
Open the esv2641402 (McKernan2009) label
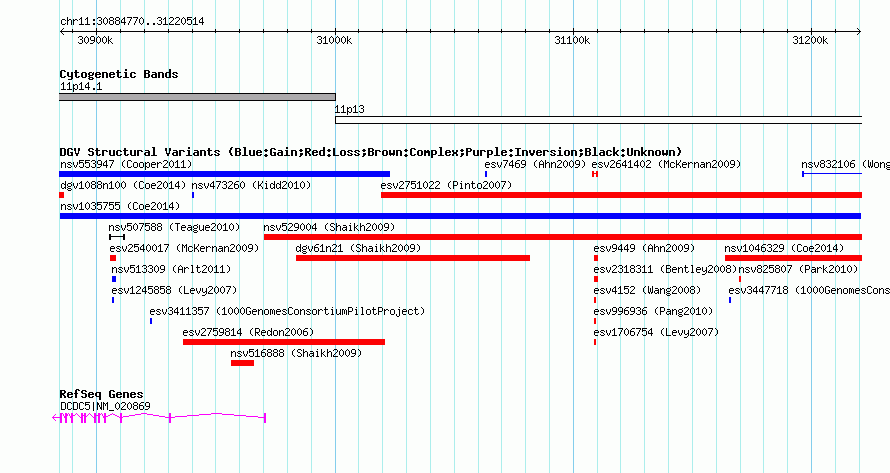(x=666, y=164)
